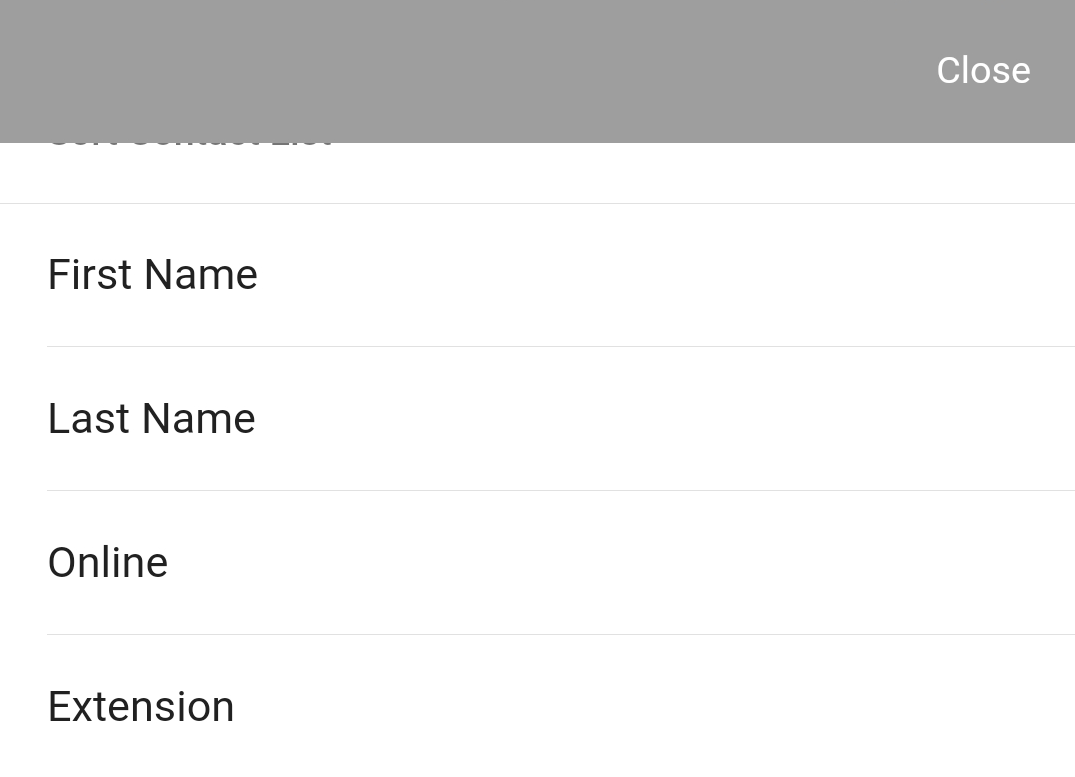This screenshot has height=777, width=1075.
Task: Click the word Extension in the list
Action: (x=141, y=706)
